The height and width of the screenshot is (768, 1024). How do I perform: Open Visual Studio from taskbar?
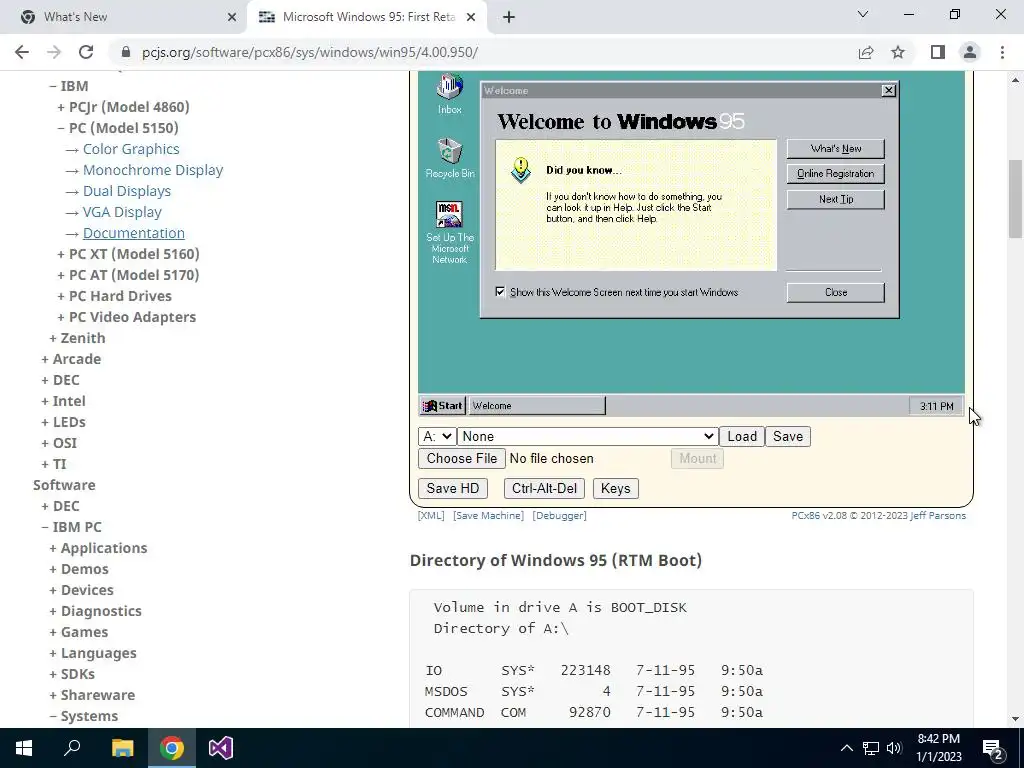click(x=221, y=748)
